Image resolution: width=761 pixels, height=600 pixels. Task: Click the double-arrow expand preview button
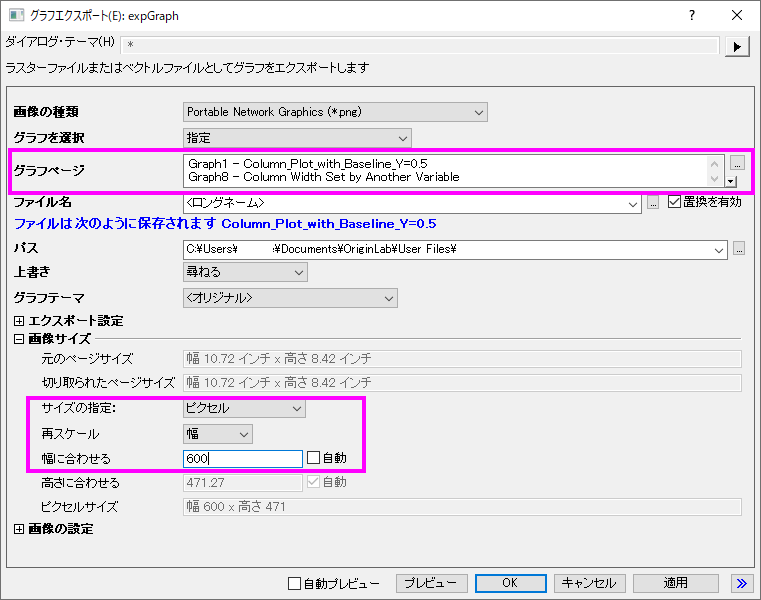[x=742, y=583]
